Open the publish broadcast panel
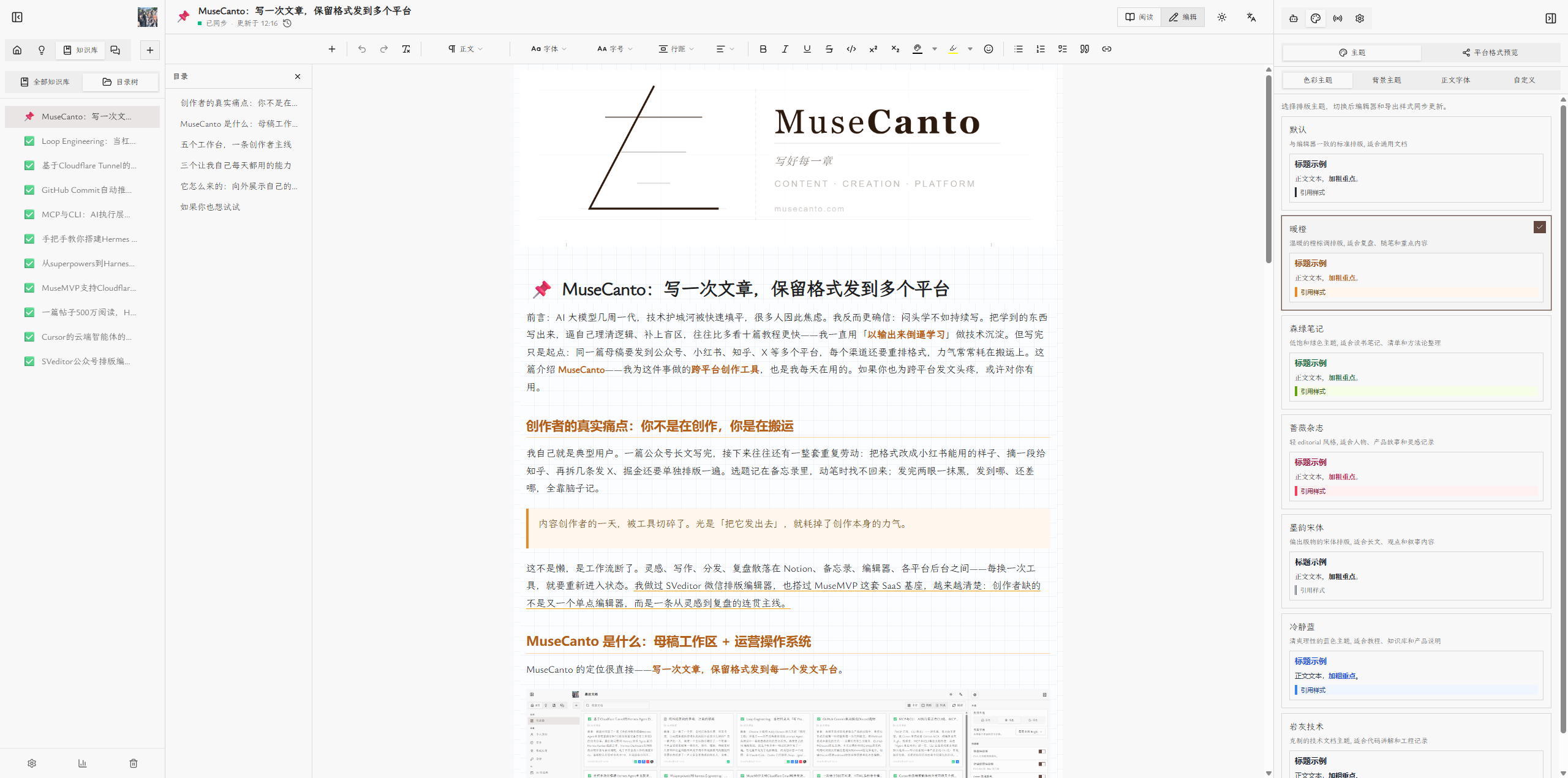Viewport: 1568px width, 778px height. coord(1338,18)
